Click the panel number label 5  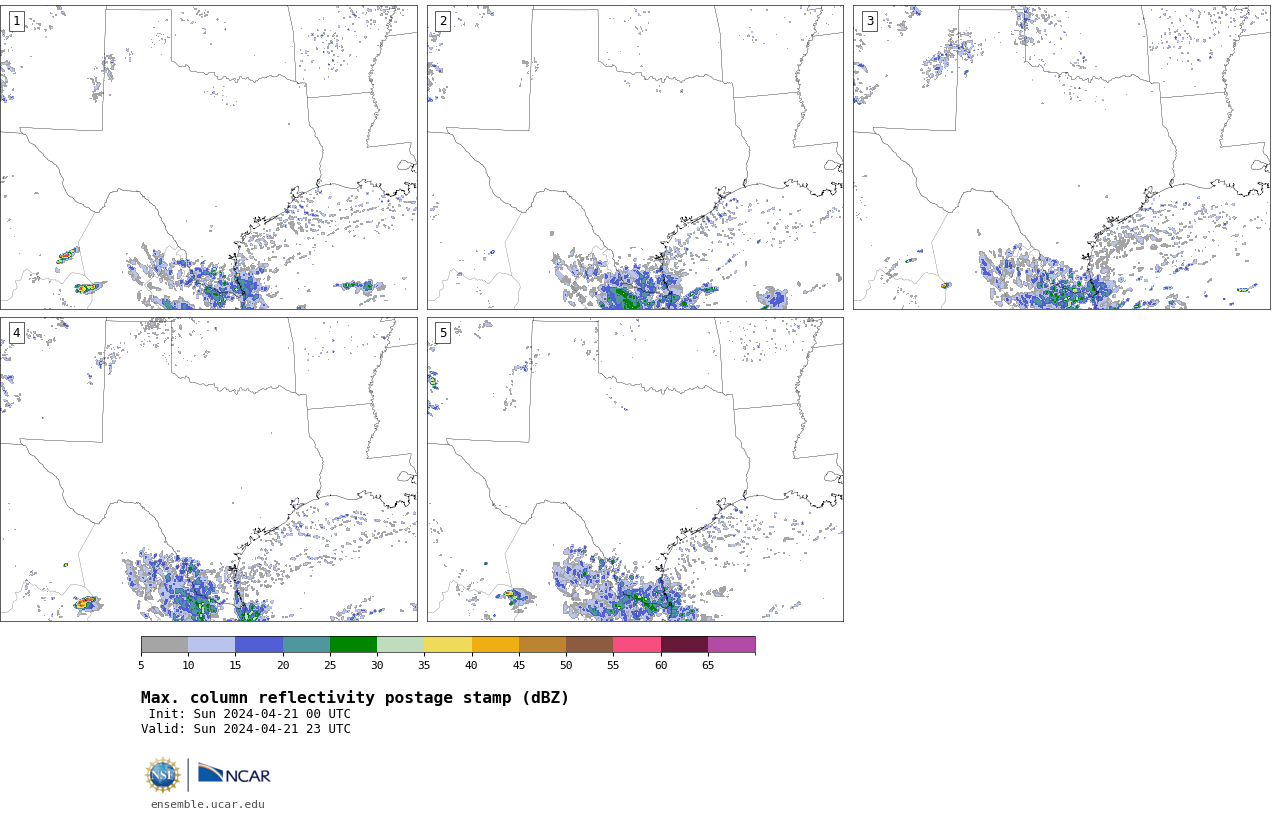[x=443, y=333]
